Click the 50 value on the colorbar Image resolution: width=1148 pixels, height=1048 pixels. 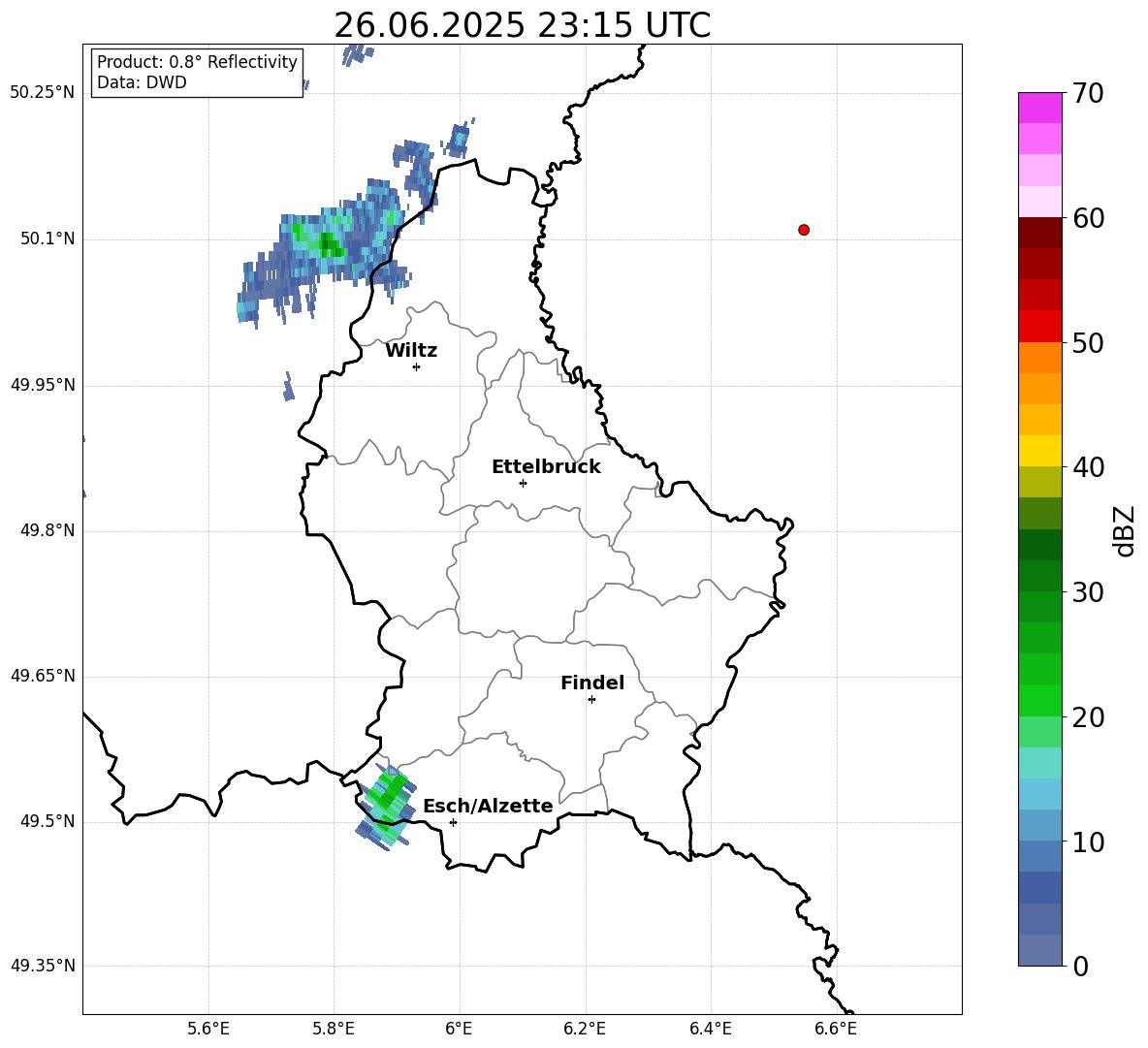(x=1088, y=342)
